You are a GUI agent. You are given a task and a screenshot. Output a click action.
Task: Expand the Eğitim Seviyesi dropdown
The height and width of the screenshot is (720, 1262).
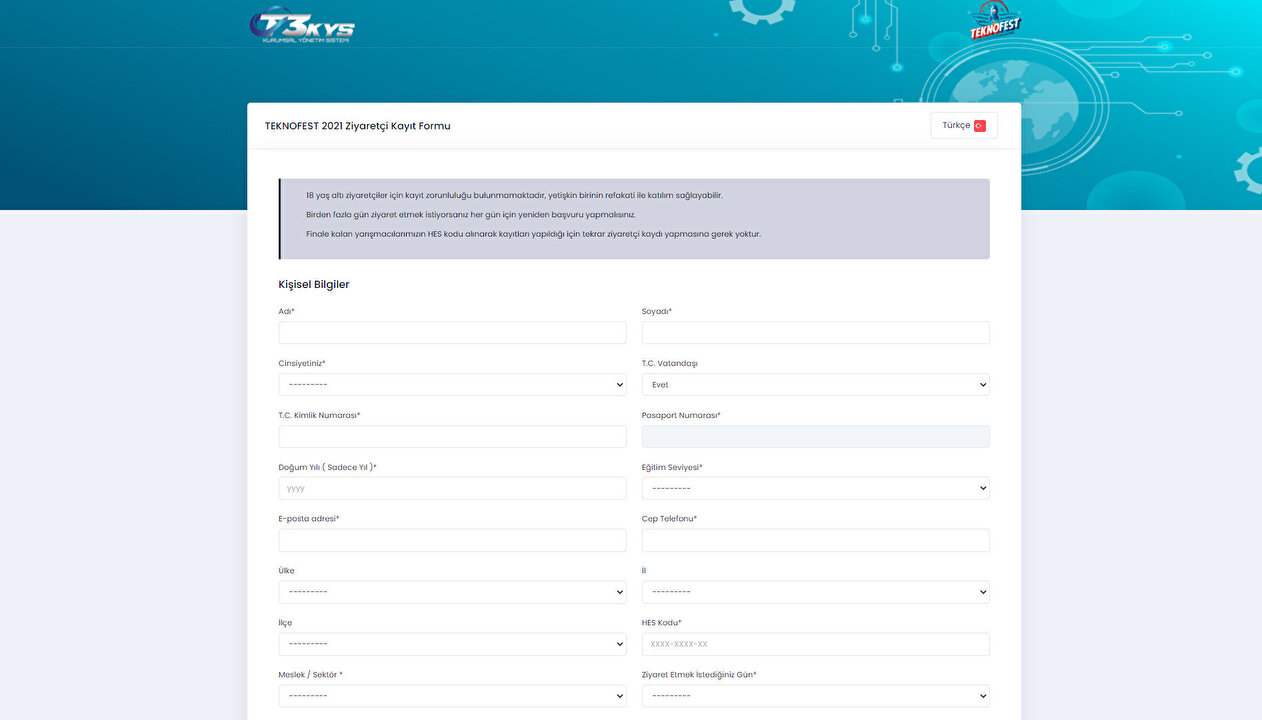(x=815, y=488)
